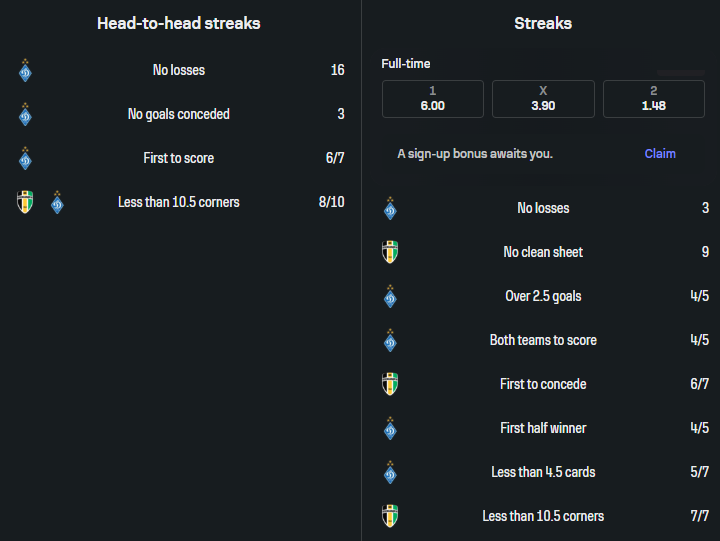Click Dynamo crest beside head-to-head First to score
Image resolution: width=720 pixels, height=541 pixels.
click(x=25, y=159)
